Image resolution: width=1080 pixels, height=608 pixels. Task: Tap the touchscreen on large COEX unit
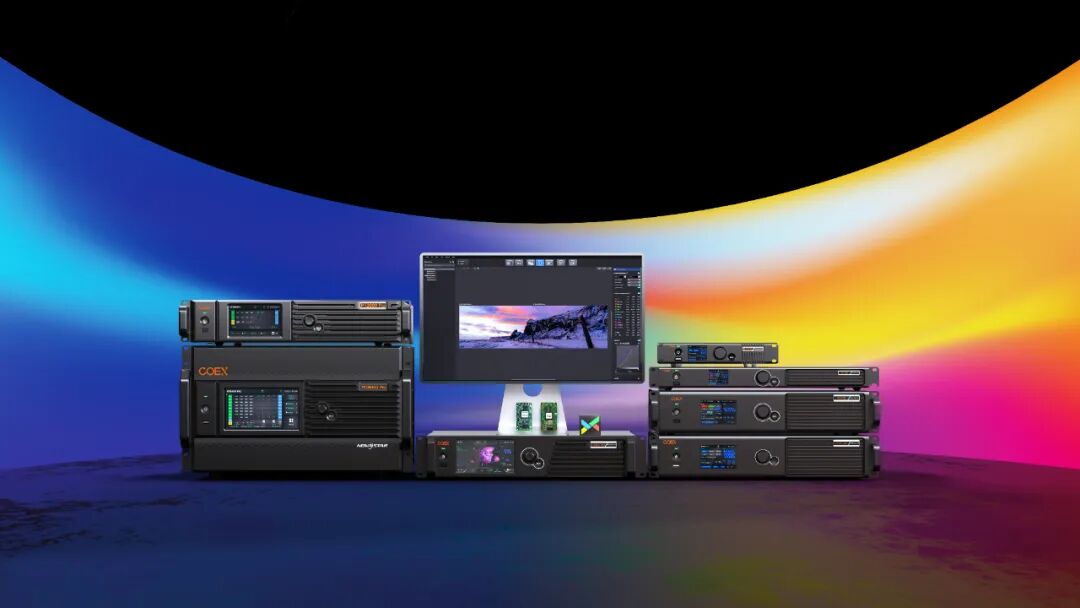(x=260, y=409)
